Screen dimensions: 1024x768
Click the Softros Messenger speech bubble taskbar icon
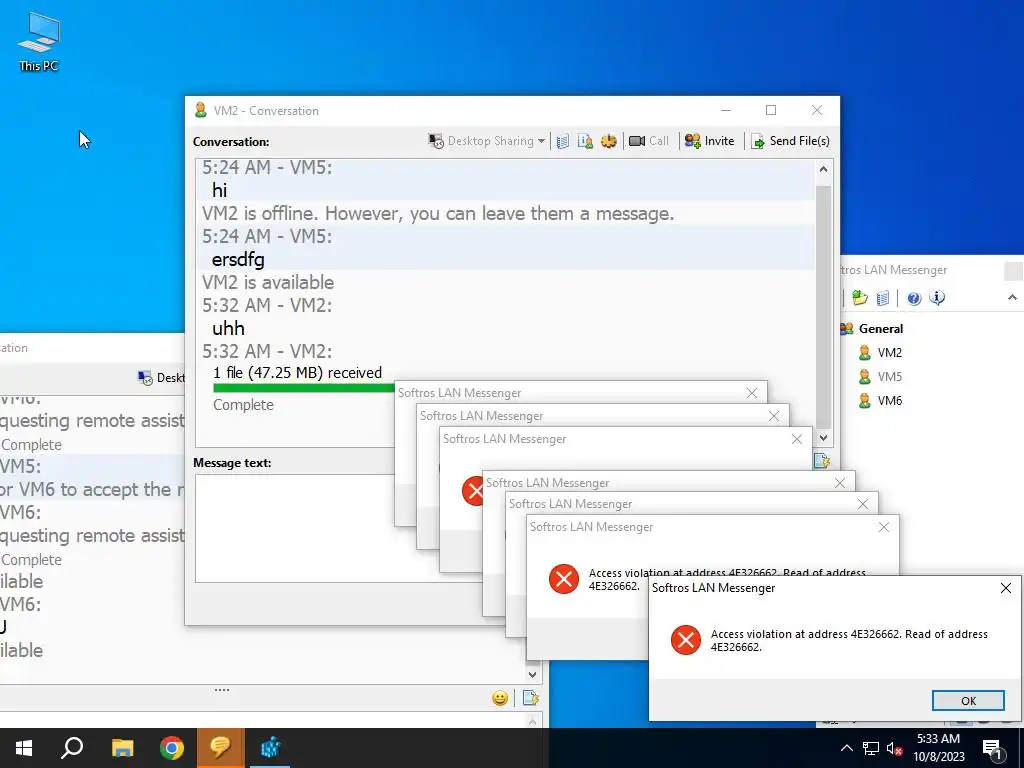[221, 748]
